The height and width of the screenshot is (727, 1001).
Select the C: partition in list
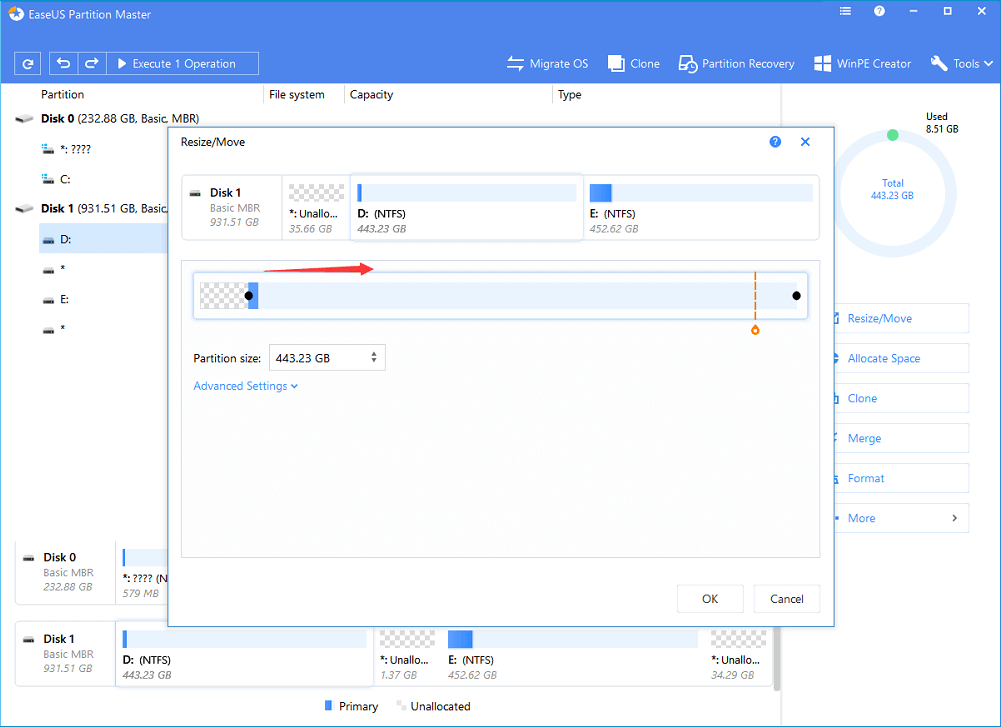(x=65, y=179)
